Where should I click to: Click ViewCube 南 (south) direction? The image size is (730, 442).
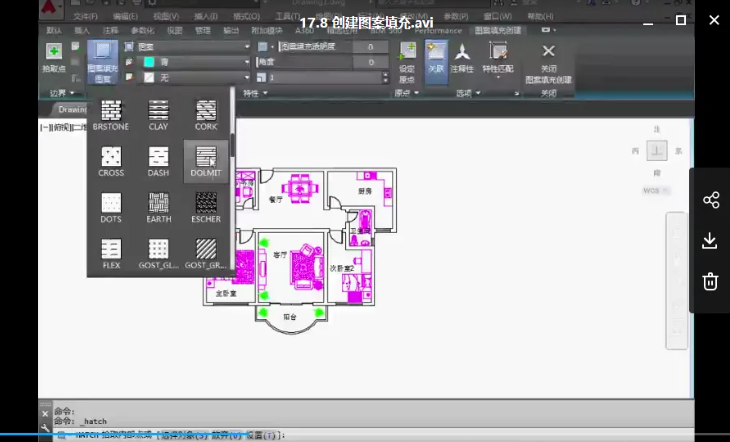pyautogui.click(x=657, y=173)
